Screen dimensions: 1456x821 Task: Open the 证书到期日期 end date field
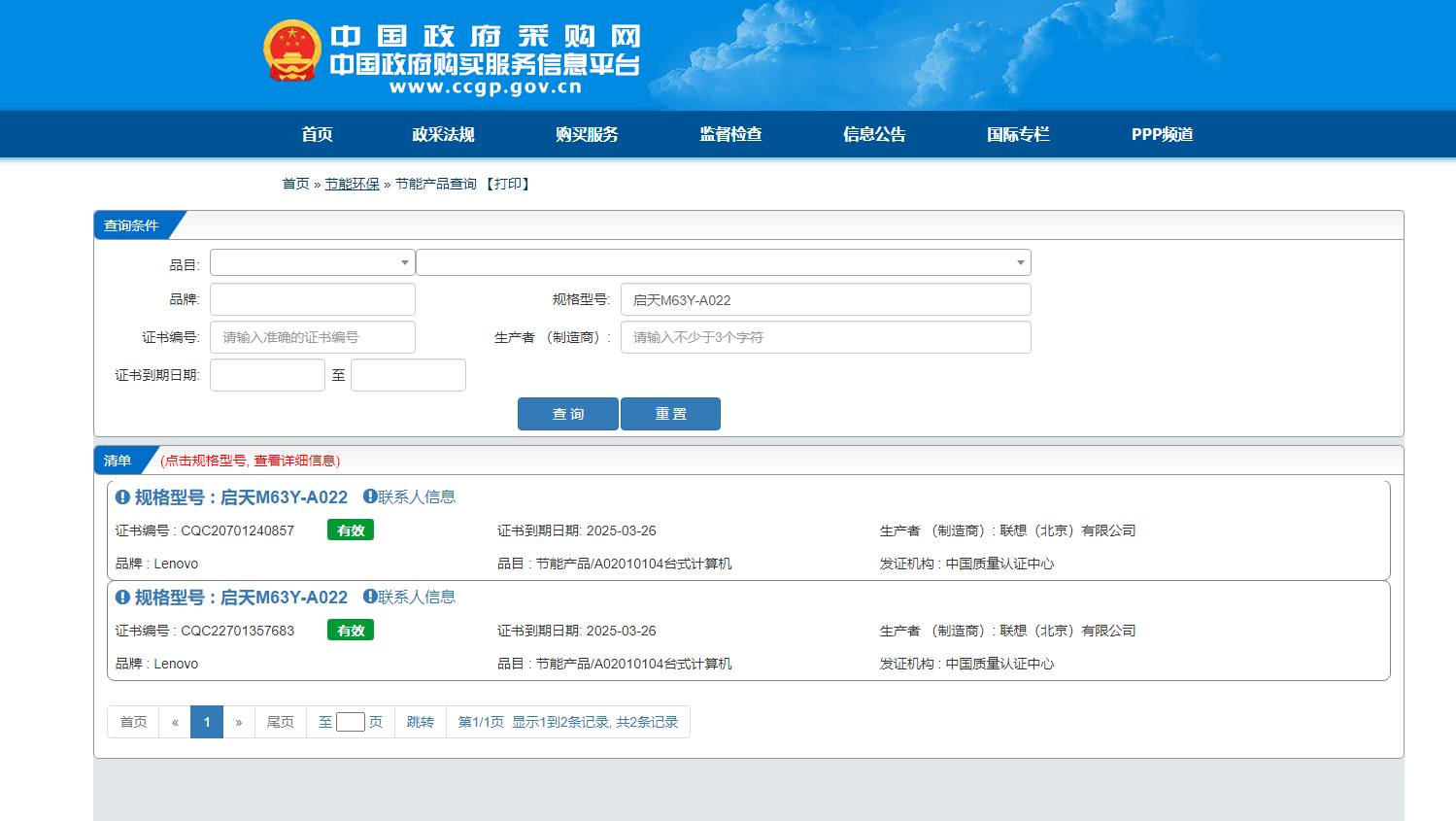point(408,375)
